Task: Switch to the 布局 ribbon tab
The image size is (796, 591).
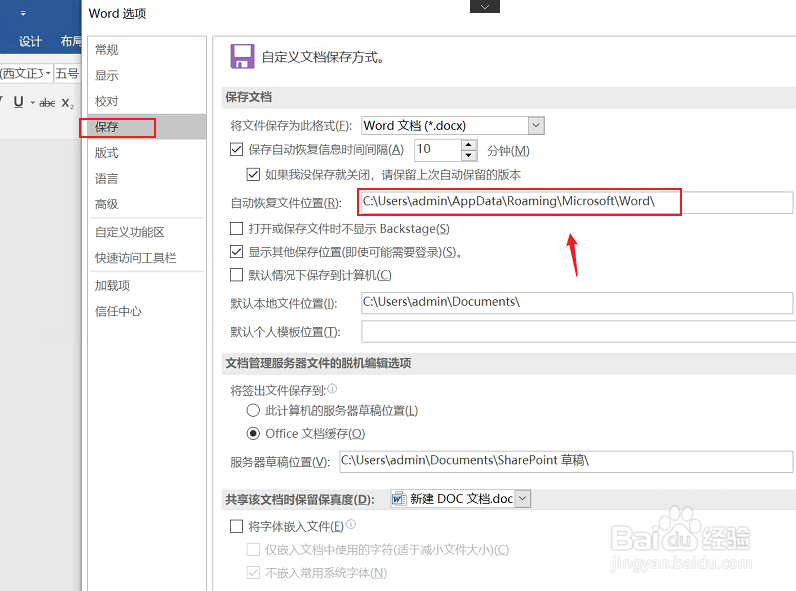Action: click(71, 41)
